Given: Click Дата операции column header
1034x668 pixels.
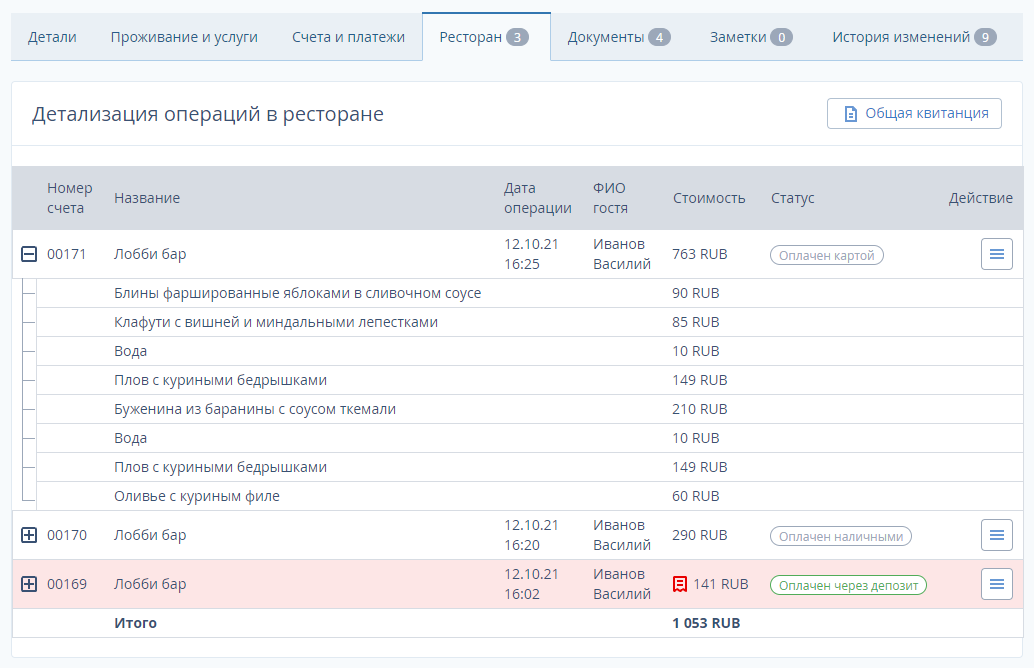Looking at the screenshot, I should [x=537, y=198].
